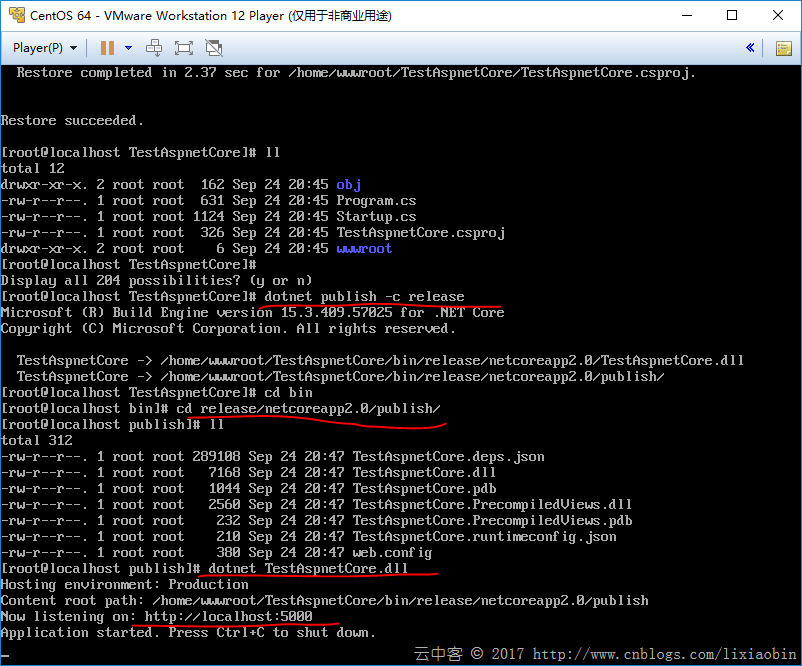Click the Send Ctrl+Alt+Del icon
Screen dimensions: 802x666
[x=154, y=48]
